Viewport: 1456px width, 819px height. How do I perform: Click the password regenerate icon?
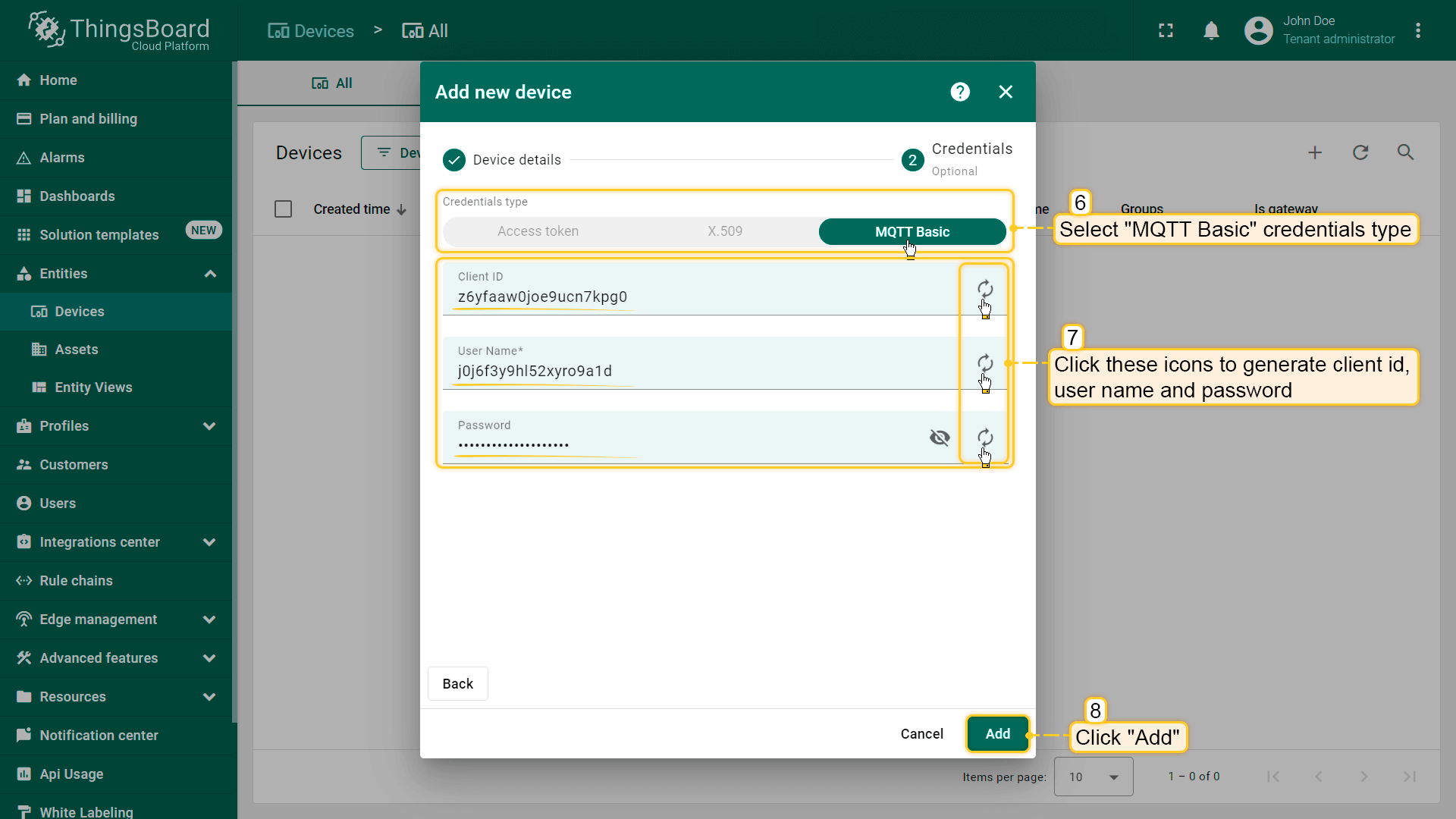pos(984,438)
